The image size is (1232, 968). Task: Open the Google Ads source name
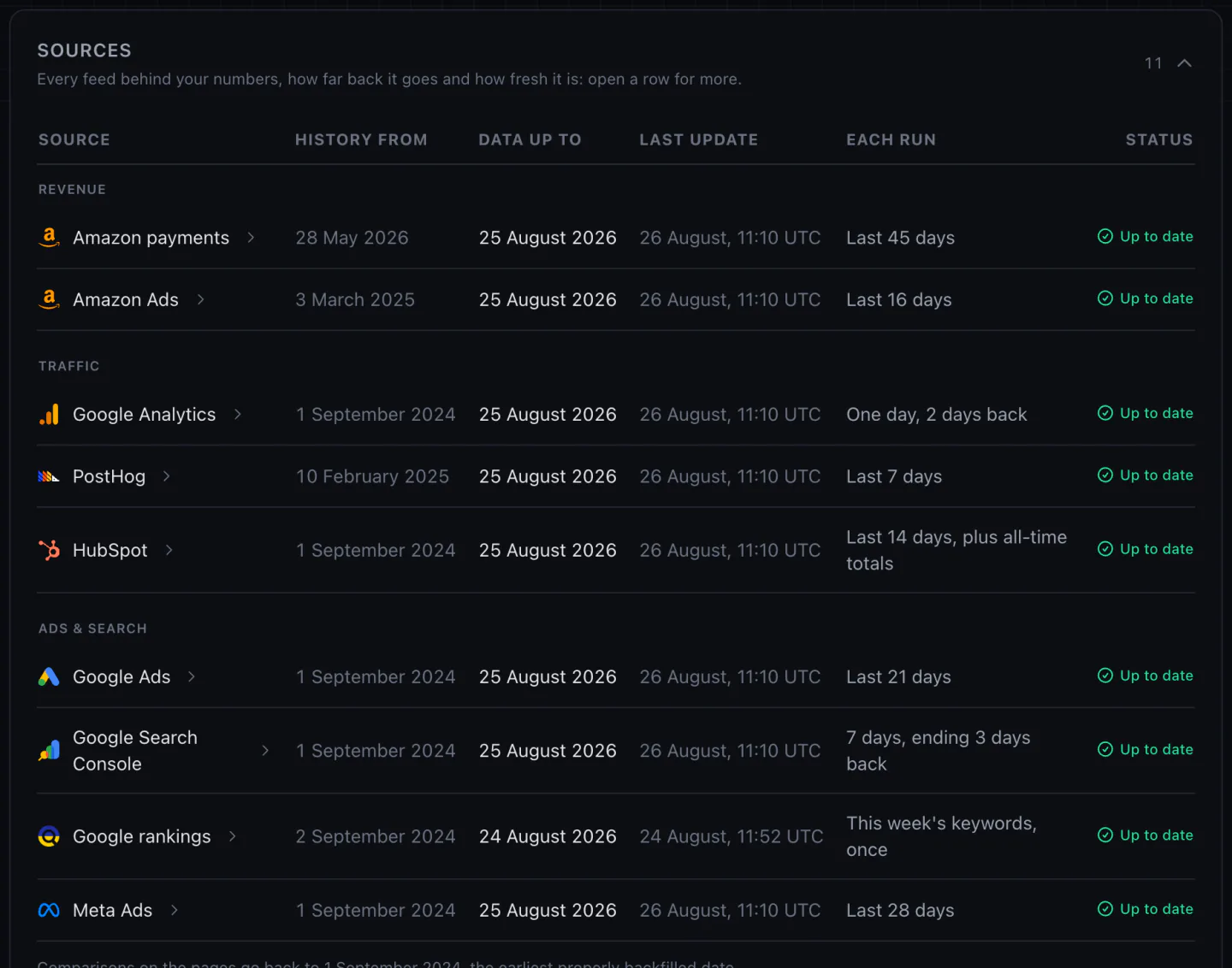[121, 677]
